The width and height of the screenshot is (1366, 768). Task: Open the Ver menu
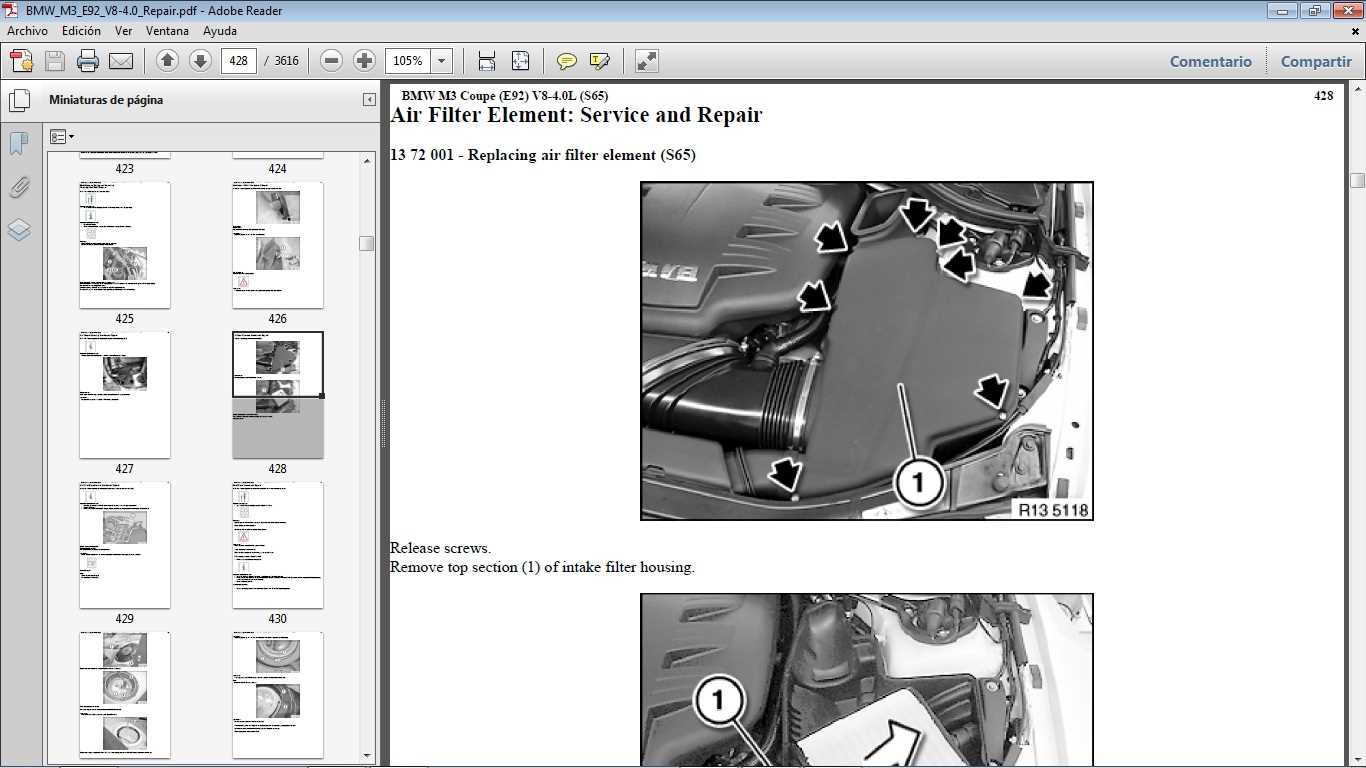pos(123,31)
